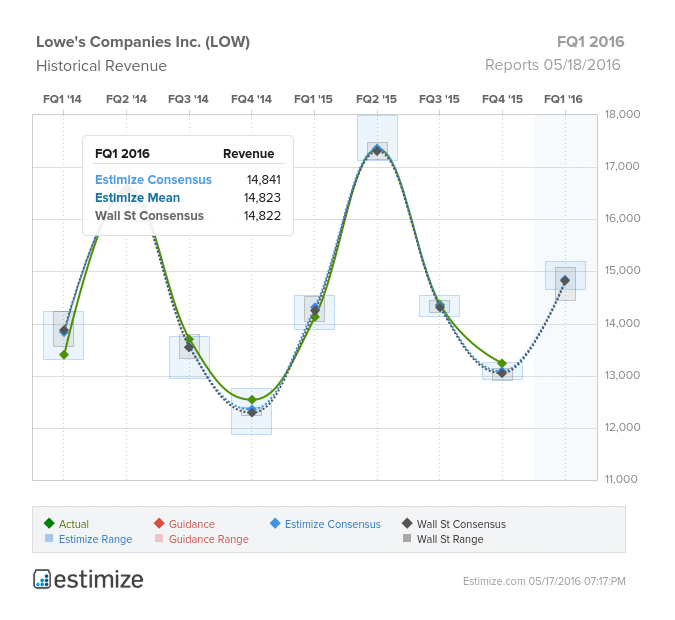Viewport: 675px width, 620px height.
Task: Click the 15,000 y-axis label
Action: (622, 270)
